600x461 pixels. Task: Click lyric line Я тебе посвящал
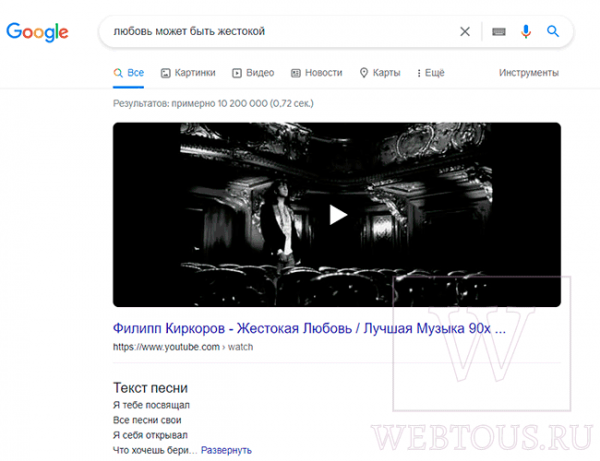point(151,405)
